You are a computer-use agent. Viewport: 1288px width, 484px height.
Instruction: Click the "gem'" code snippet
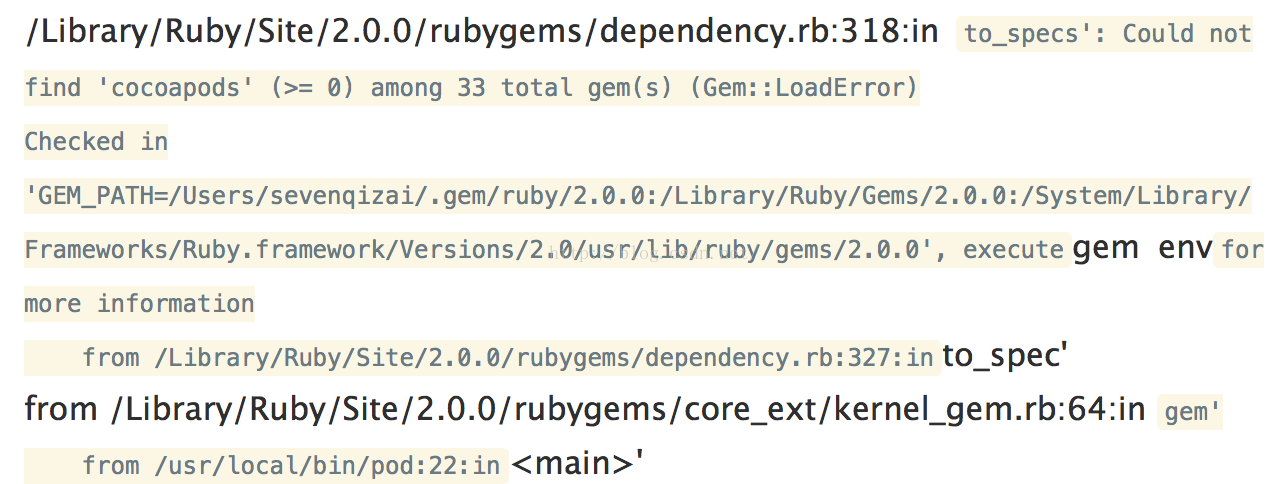click(x=1191, y=411)
